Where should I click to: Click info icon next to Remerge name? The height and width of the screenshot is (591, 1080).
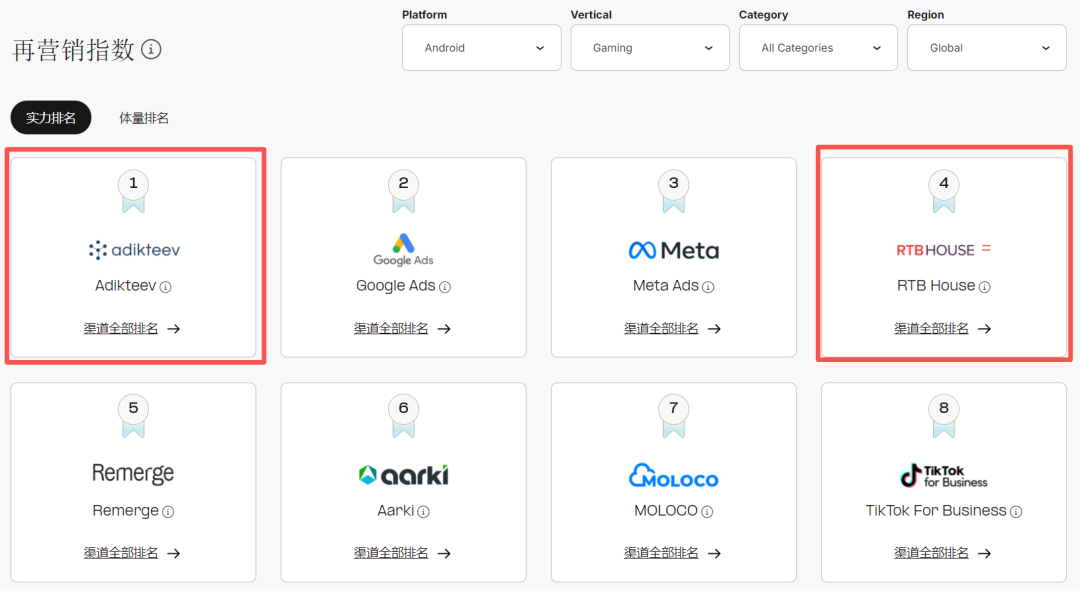pos(168,512)
